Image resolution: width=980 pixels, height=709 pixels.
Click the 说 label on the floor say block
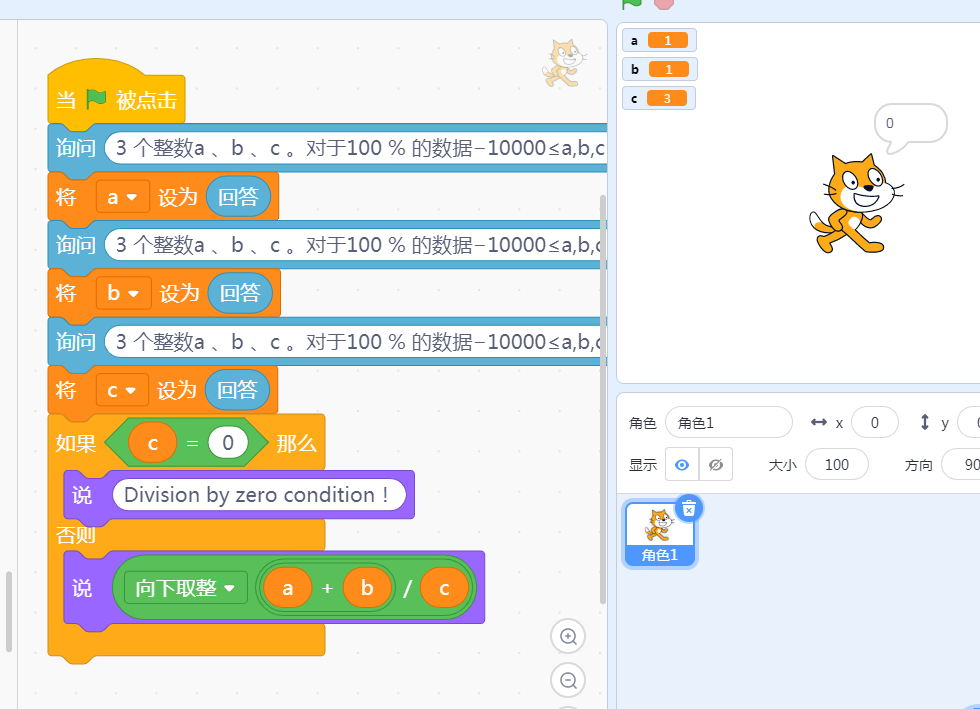[82, 588]
